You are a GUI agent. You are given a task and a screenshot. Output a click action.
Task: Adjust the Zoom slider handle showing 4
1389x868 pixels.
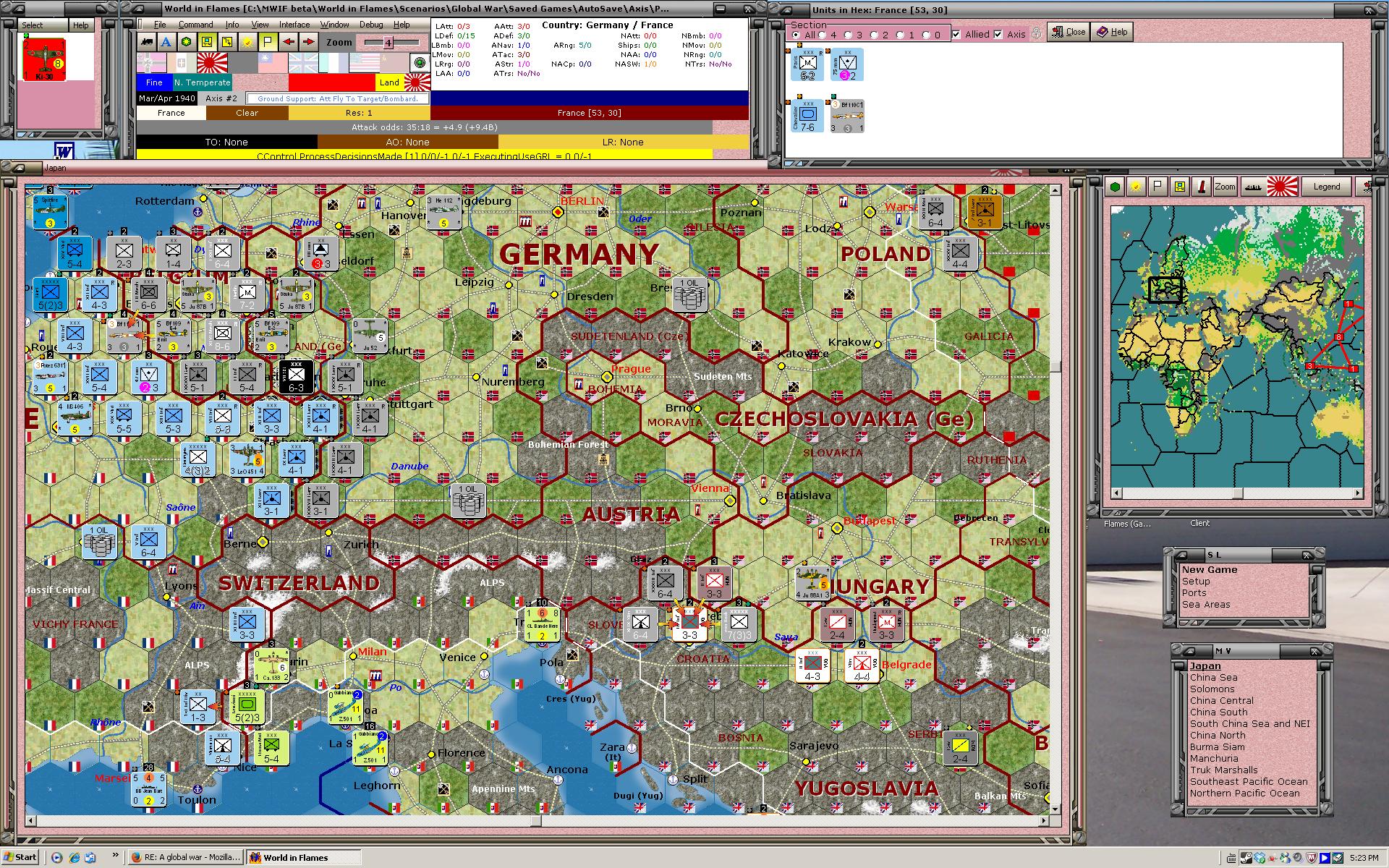(388, 43)
